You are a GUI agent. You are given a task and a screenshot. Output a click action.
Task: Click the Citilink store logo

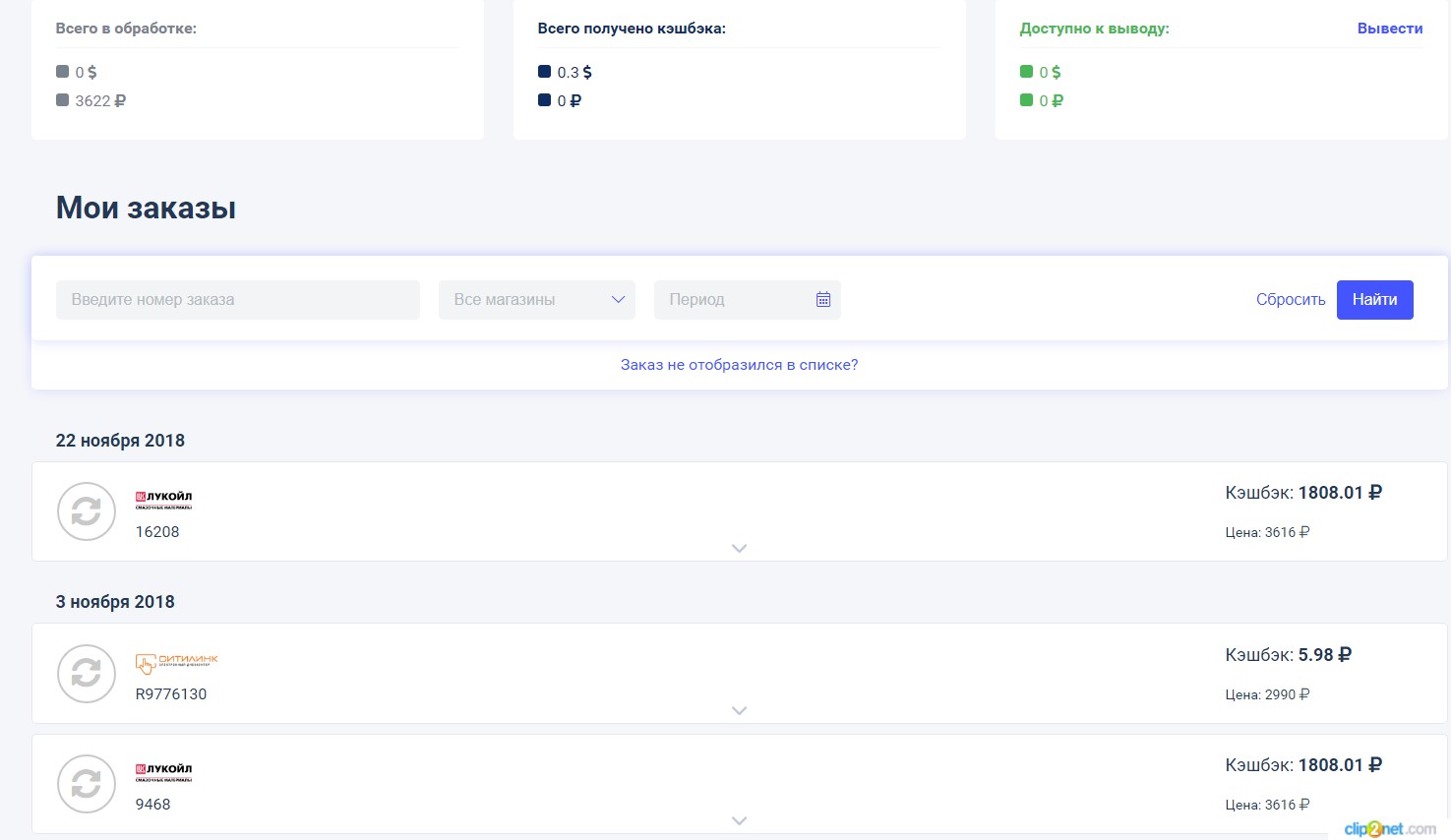[176, 663]
